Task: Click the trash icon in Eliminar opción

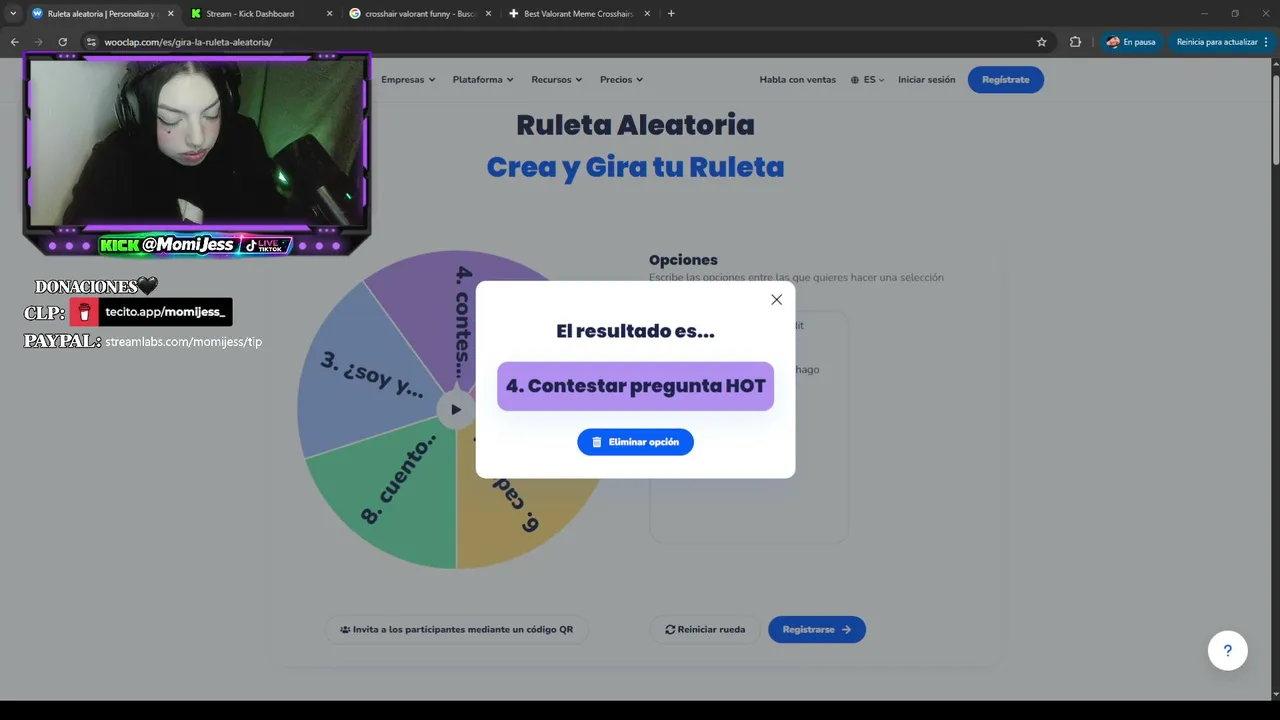Action: click(597, 442)
